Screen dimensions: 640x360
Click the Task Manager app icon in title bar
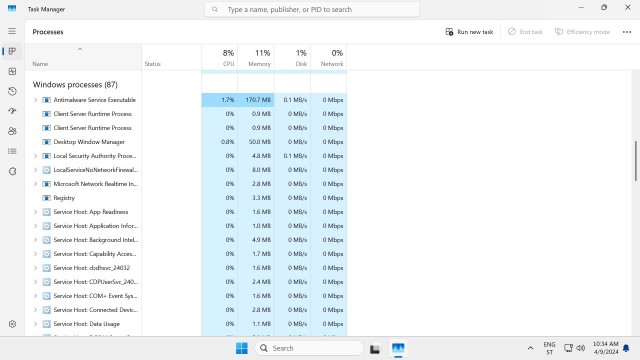(x=12, y=9)
